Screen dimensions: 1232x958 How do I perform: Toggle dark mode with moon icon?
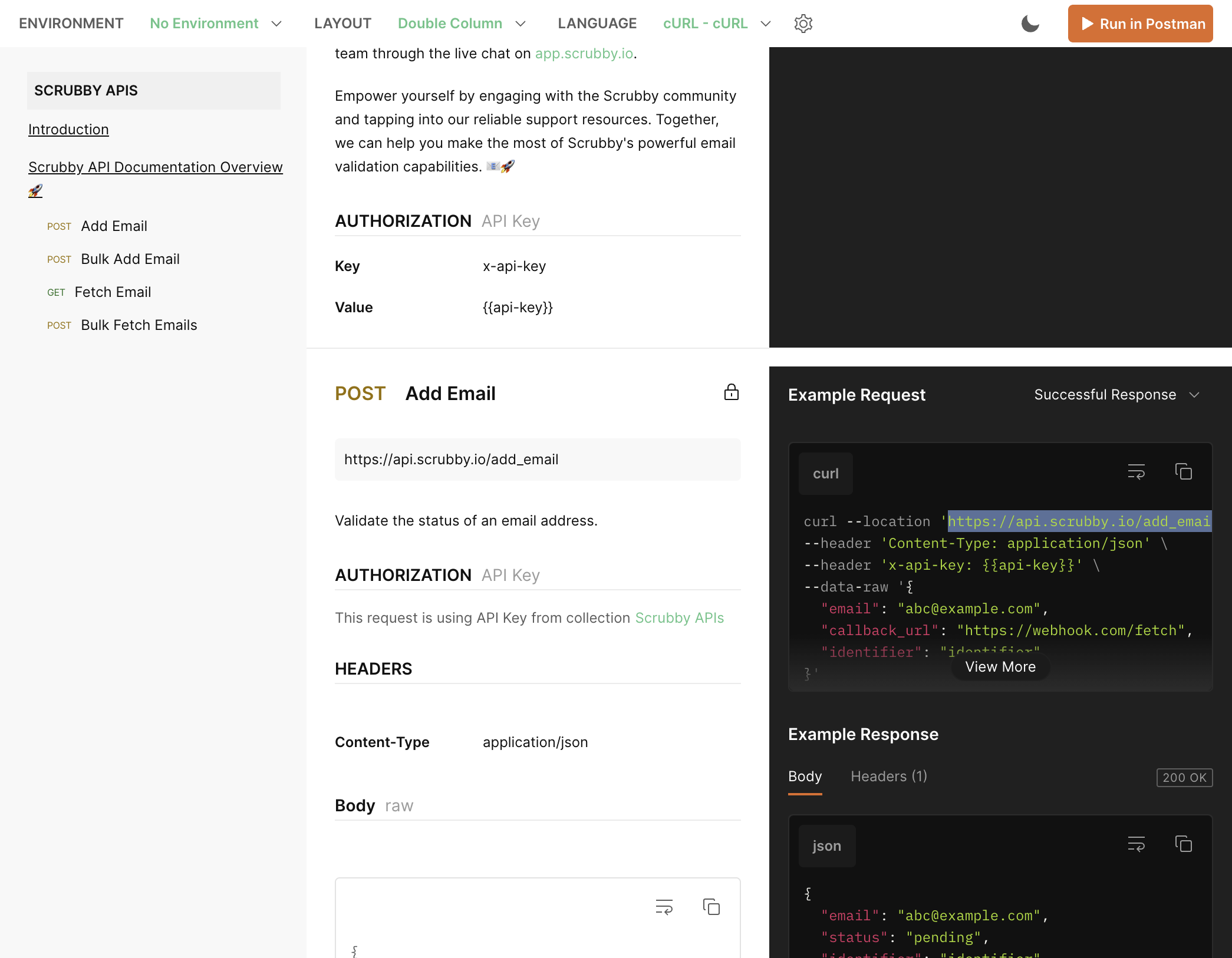1030,24
